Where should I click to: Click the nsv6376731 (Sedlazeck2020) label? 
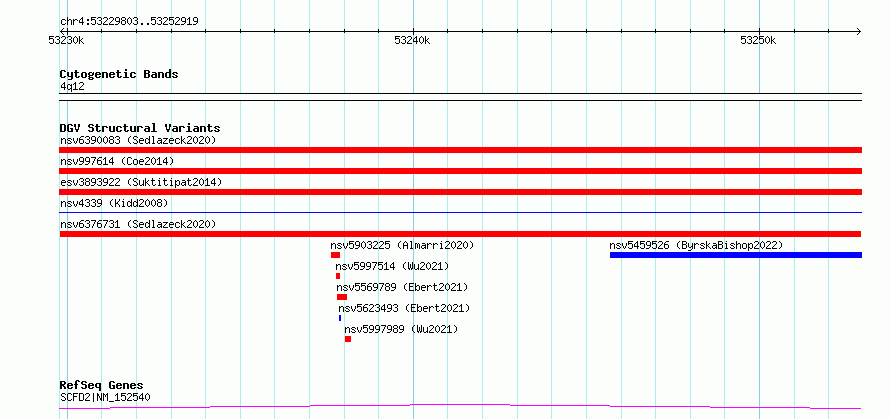(138, 224)
